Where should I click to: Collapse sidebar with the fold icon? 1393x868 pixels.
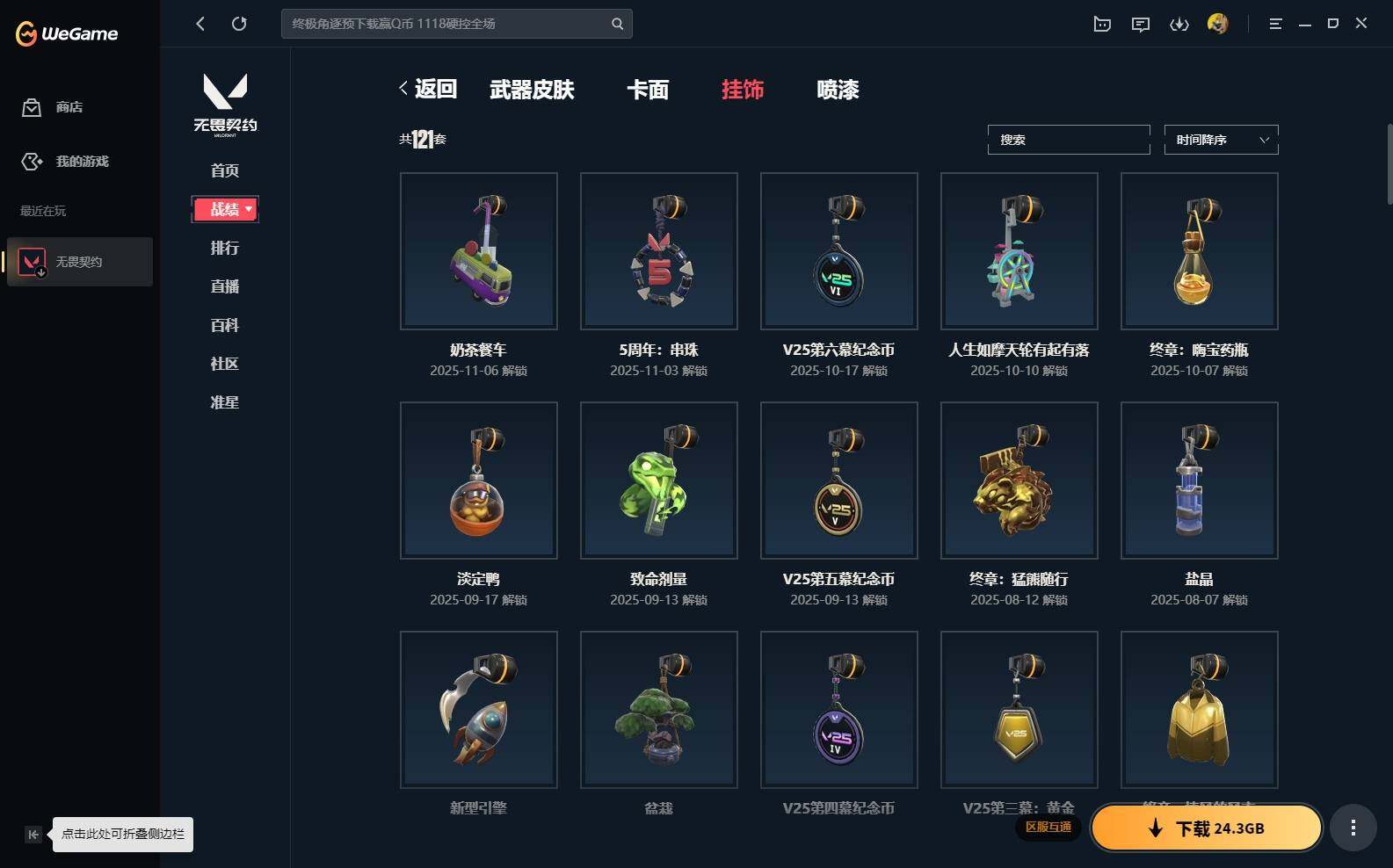pos(33,835)
